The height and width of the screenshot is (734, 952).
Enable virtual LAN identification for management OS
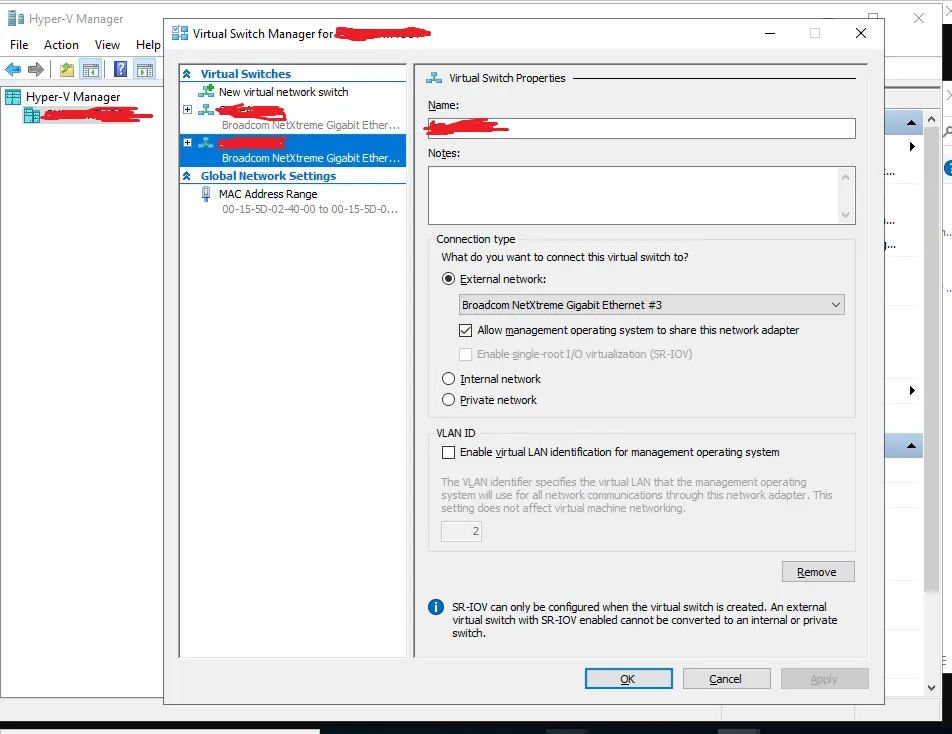coord(448,452)
